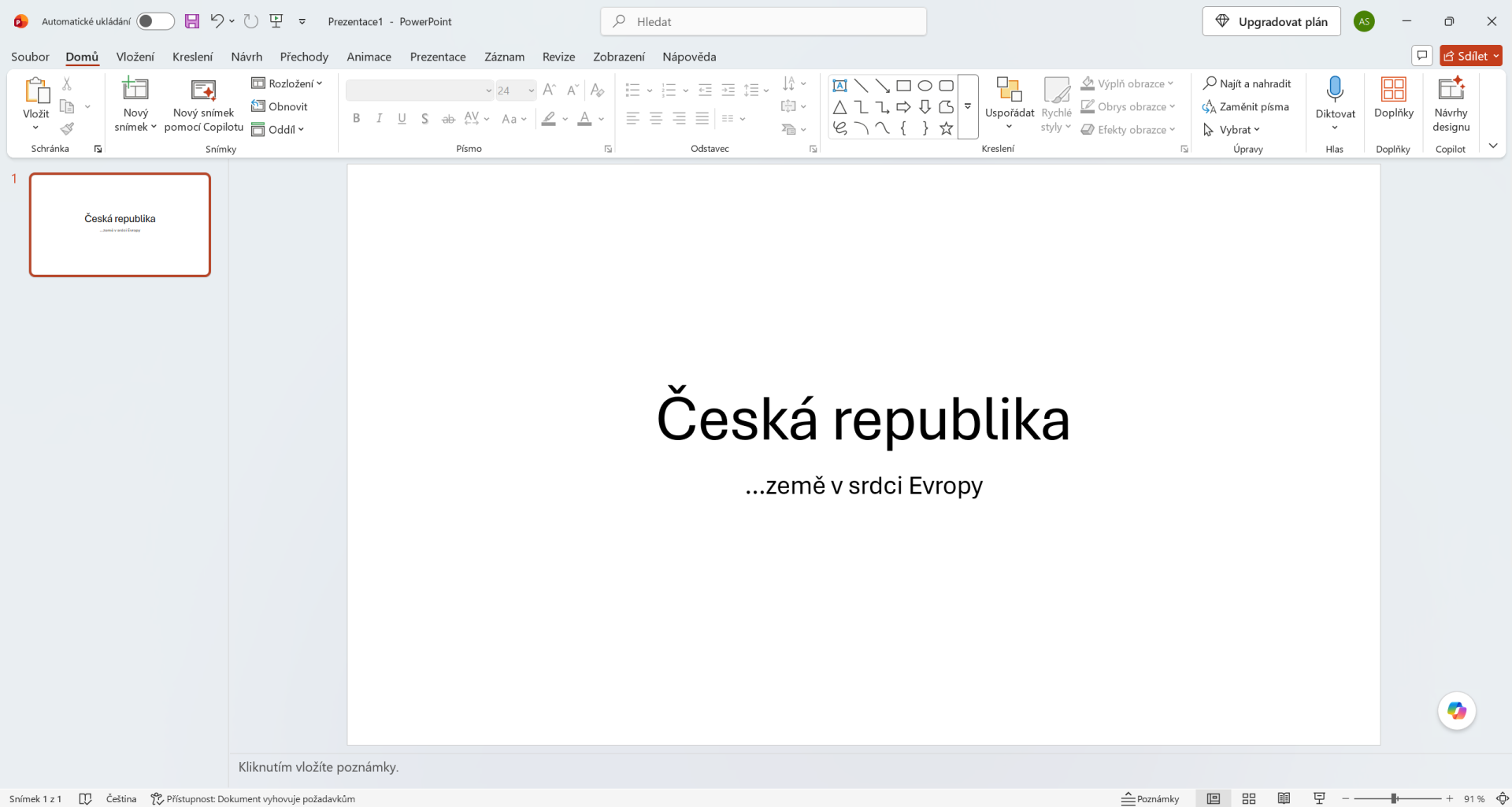Screen dimensions: 1512x807
Task: Click Nový snímek pomocí Copilotu
Action: (204, 105)
